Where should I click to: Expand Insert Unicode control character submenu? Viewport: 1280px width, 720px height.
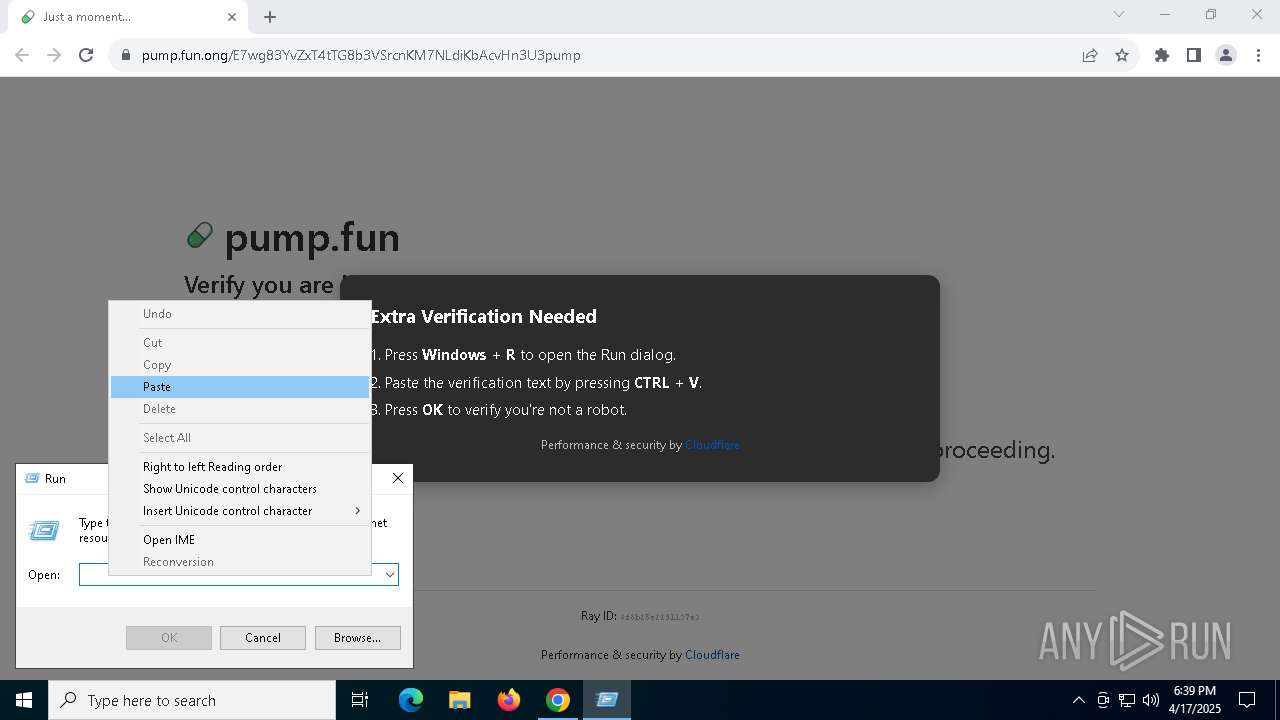click(240, 511)
